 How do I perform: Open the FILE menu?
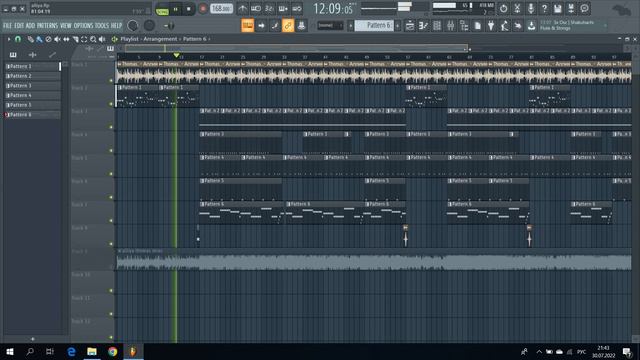click(x=7, y=26)
